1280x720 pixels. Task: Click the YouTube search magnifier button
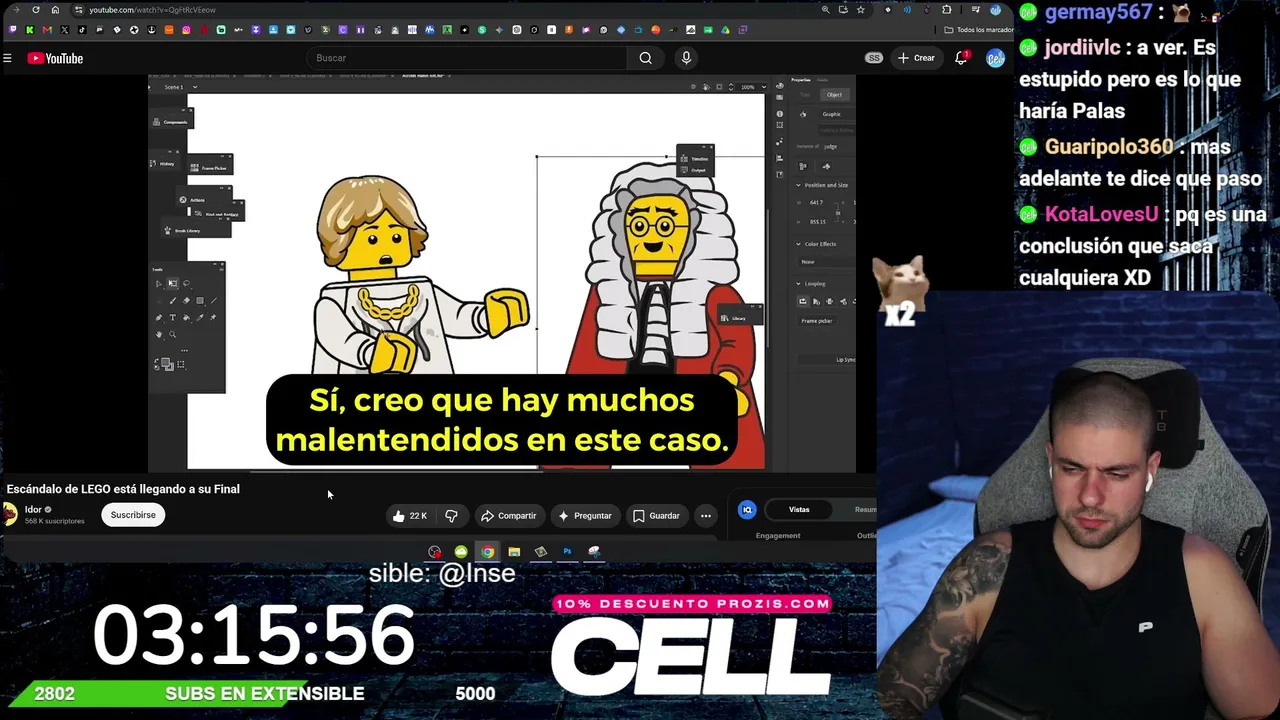click(646, 58)
